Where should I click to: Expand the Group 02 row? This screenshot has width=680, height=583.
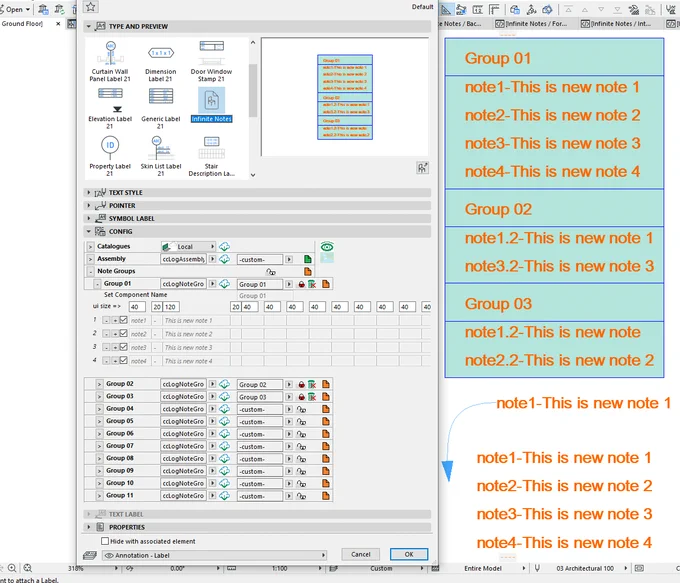pyautogui.click(x=99, y=384)
